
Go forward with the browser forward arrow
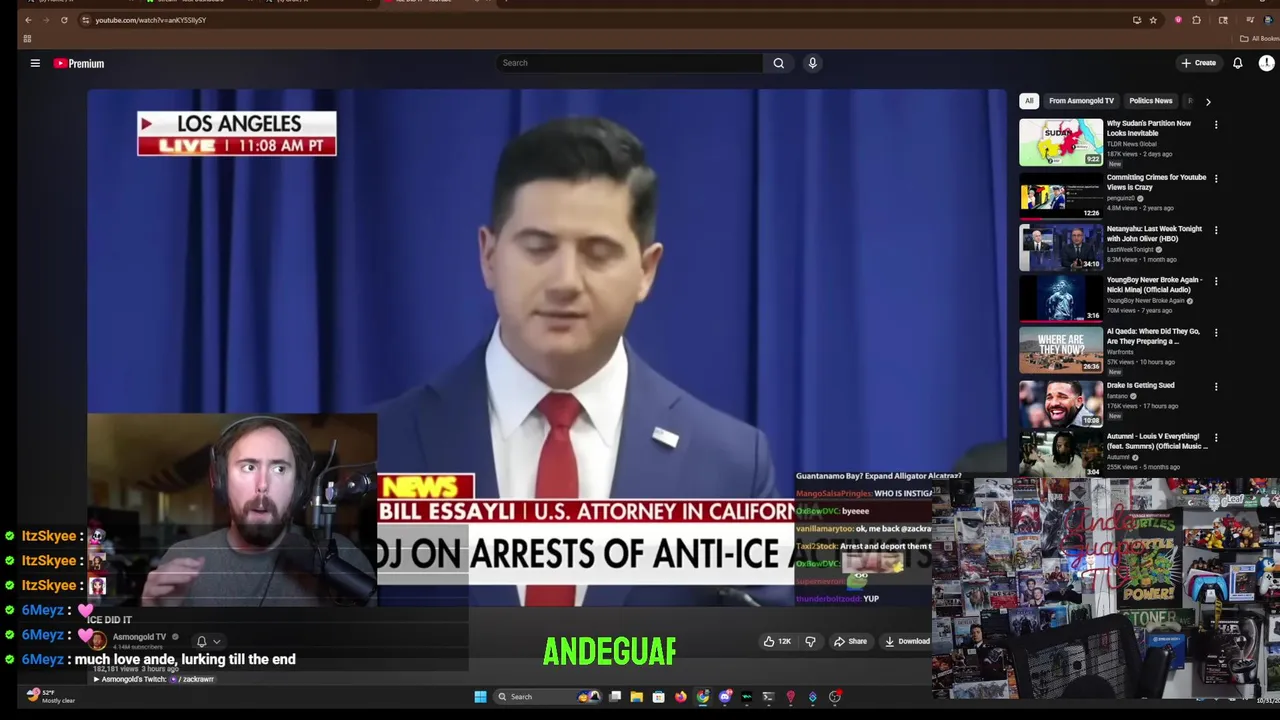[46, 20]
